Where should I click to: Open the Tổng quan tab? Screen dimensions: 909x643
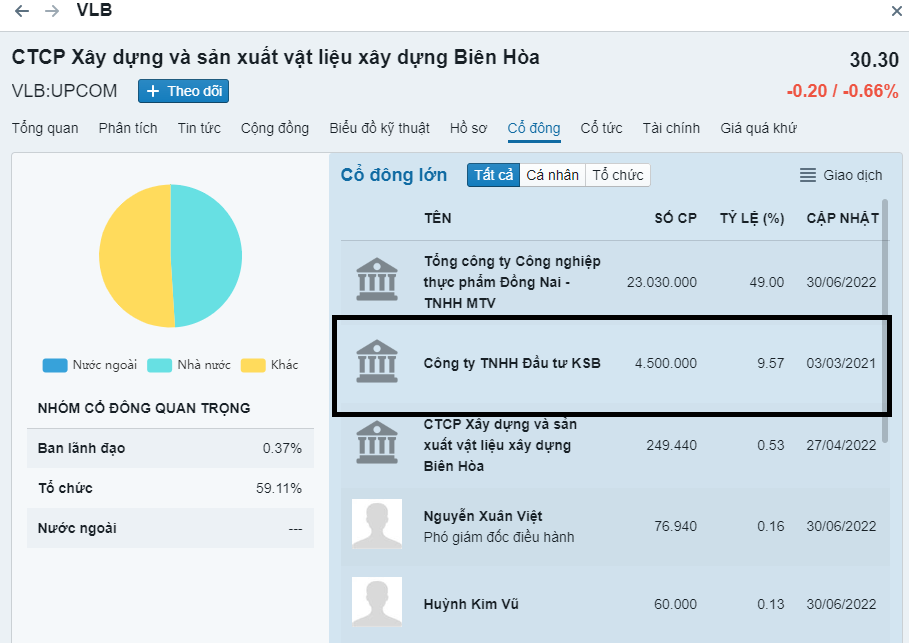[45, 128]
